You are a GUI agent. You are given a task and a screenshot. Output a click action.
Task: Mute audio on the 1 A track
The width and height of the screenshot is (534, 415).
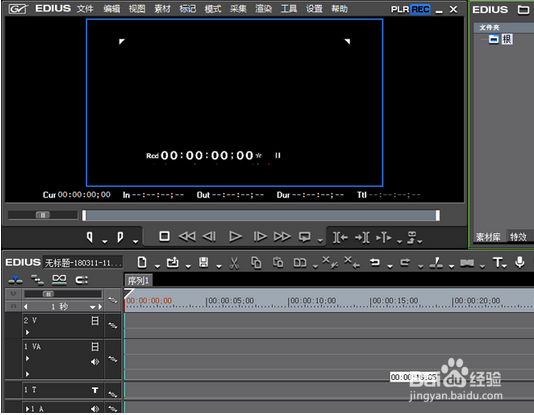[95, 408]
